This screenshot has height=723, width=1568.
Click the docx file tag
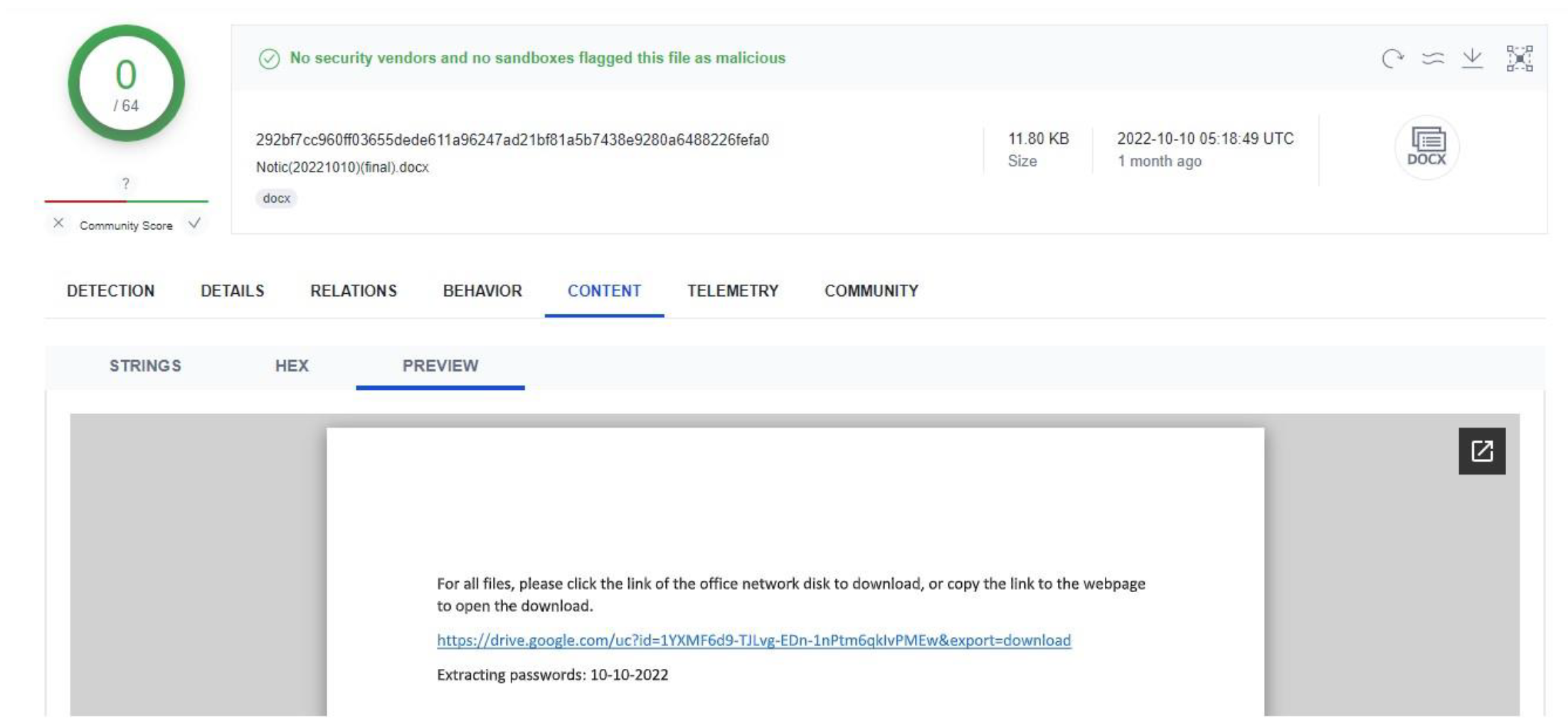[x=276, y=199]
